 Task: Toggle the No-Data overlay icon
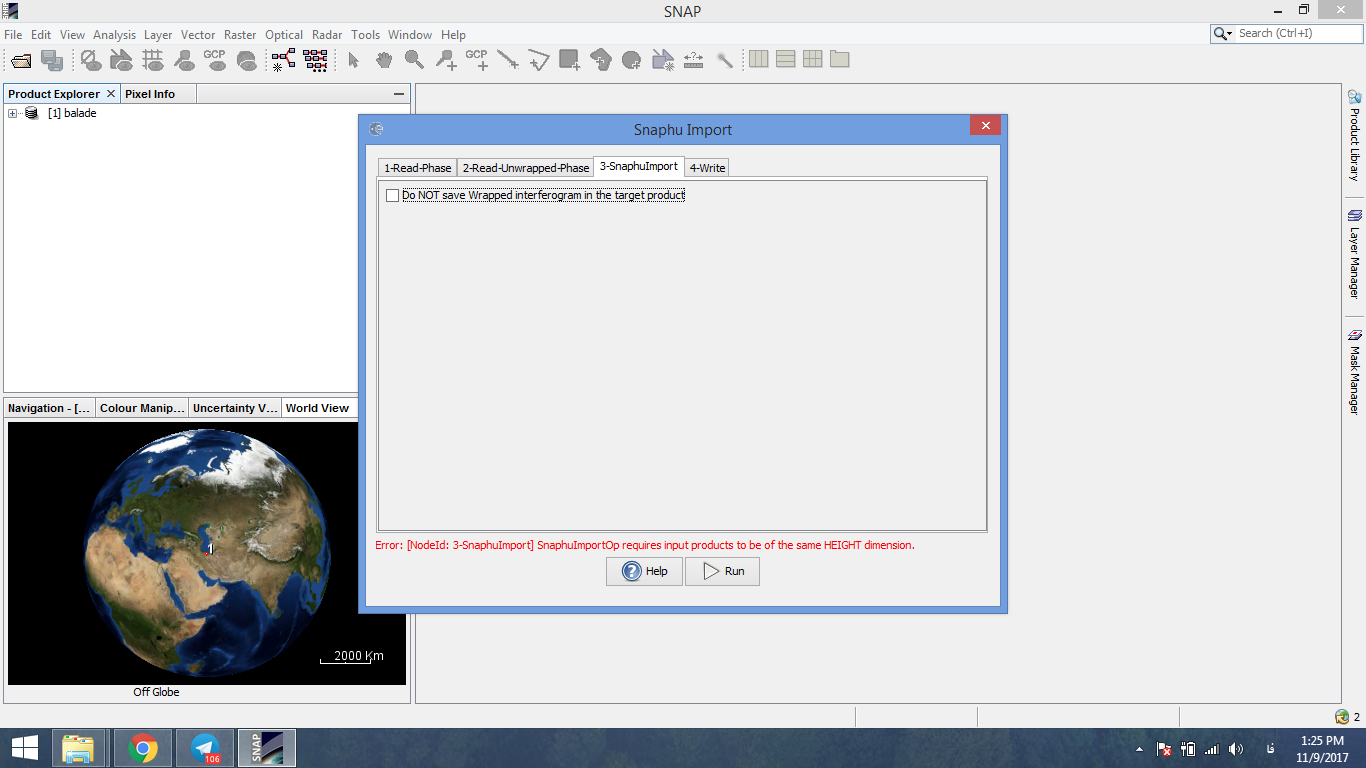[91, 60]
